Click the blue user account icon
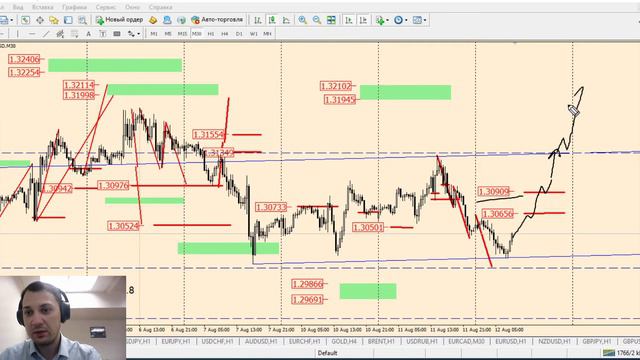640x360 pixels. [x=167, y=20]
